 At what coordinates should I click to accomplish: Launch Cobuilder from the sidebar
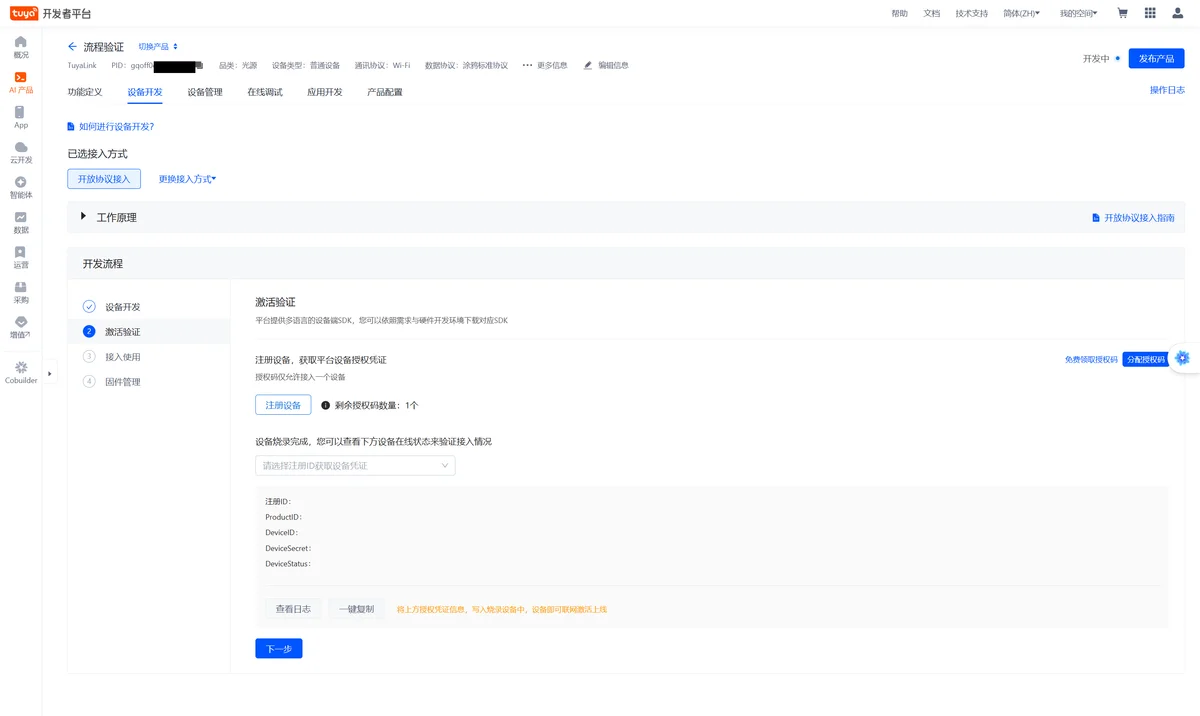[21, 372]
